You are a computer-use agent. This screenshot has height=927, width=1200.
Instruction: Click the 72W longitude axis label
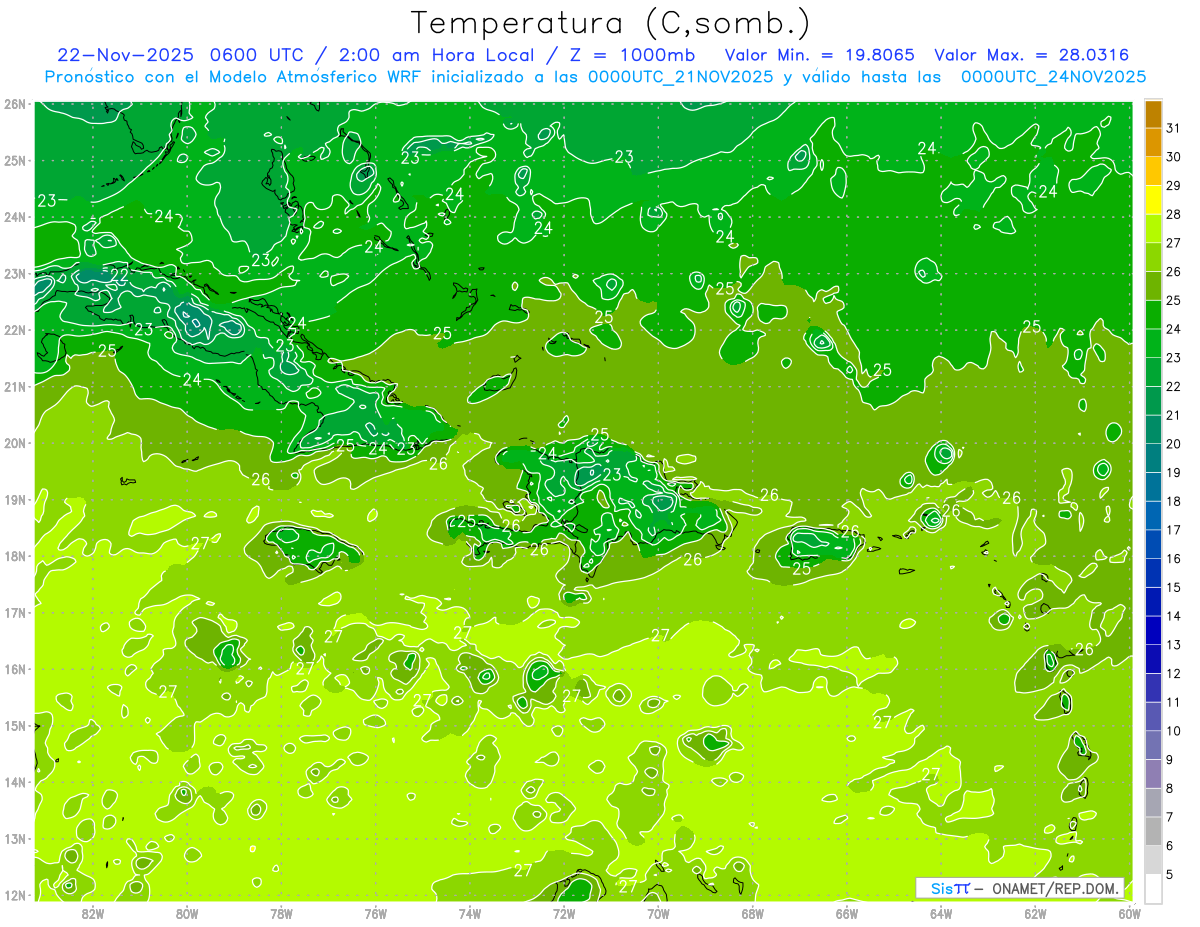tap(564, 912)
